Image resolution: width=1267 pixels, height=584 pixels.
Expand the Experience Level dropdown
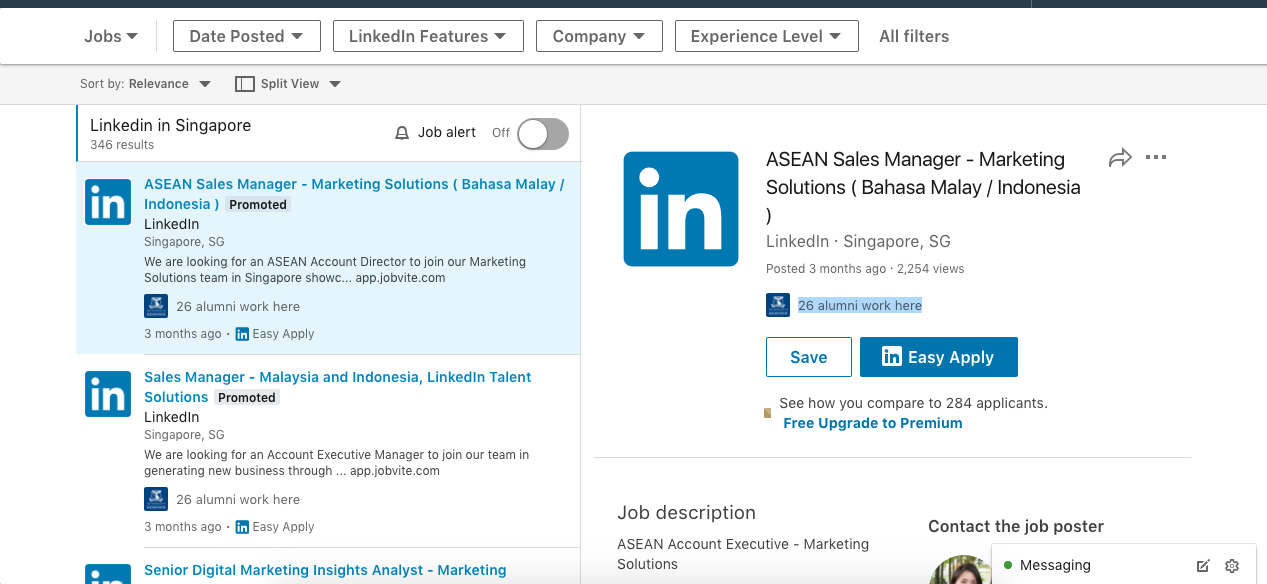[x=767, y=36]
